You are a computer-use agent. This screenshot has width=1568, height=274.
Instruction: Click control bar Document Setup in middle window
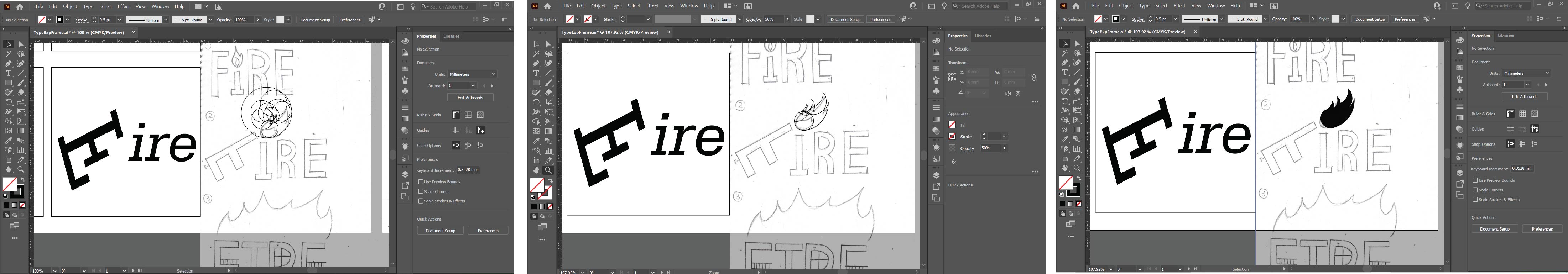845,20
